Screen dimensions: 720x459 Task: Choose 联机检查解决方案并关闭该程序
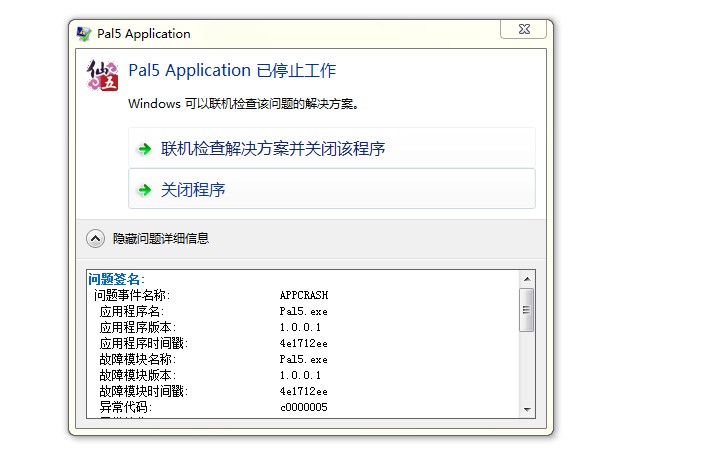click(332, 148)
